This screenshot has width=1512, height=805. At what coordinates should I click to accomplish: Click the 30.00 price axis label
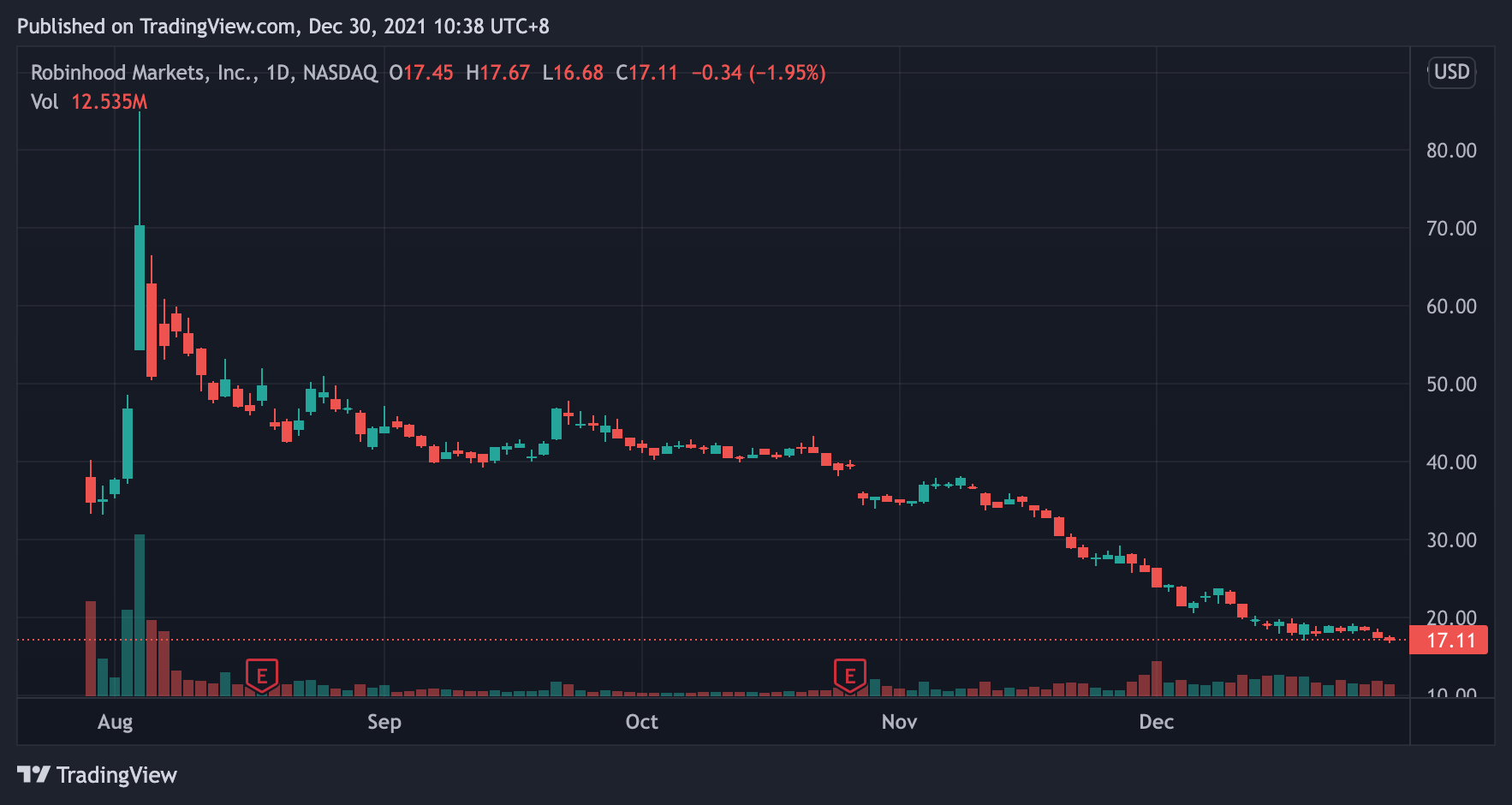point(1451,540)
